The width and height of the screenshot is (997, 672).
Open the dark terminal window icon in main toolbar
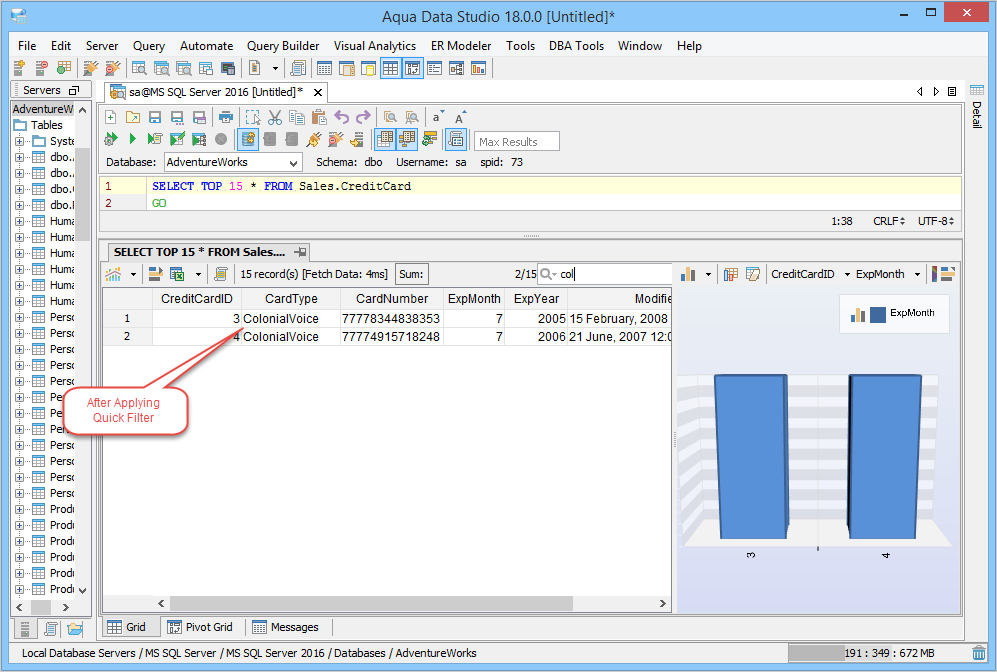[228, 68]
